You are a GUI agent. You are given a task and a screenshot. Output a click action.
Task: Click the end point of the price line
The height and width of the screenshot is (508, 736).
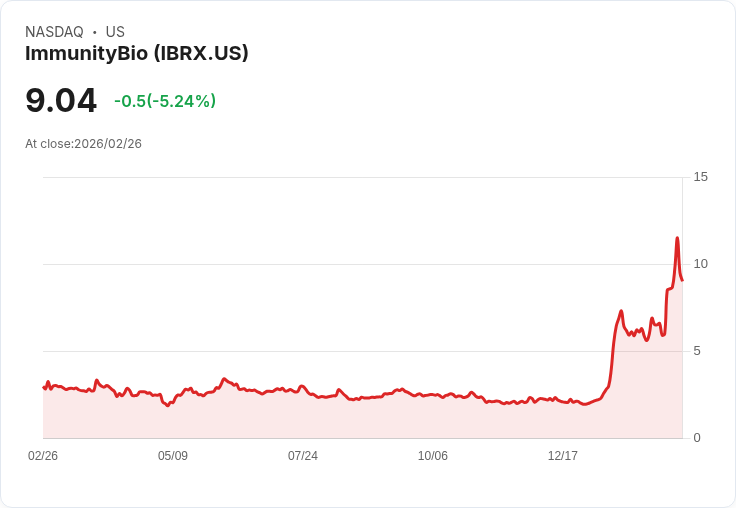coord(682,280)
